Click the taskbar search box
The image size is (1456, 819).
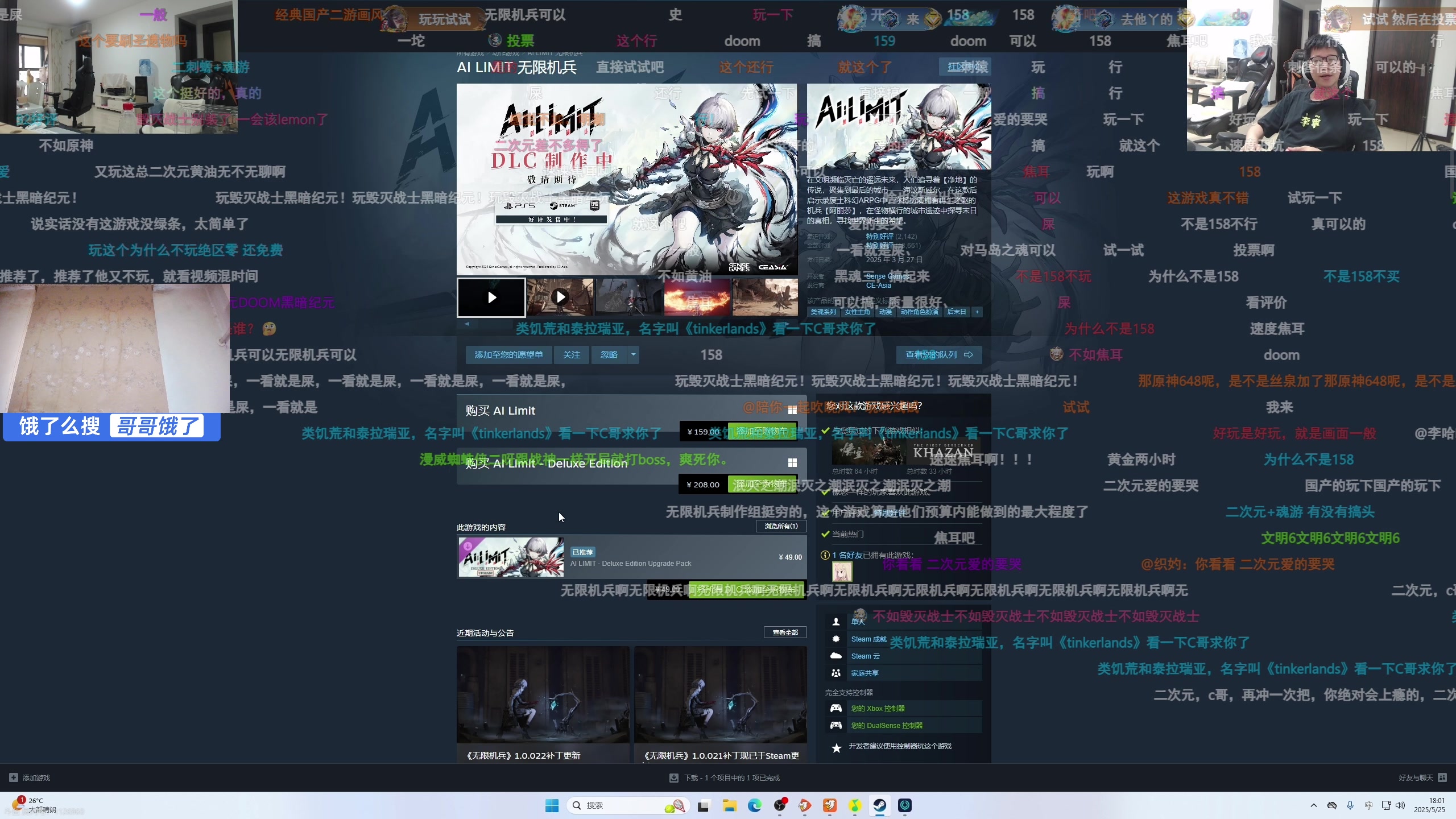point(628,805)
